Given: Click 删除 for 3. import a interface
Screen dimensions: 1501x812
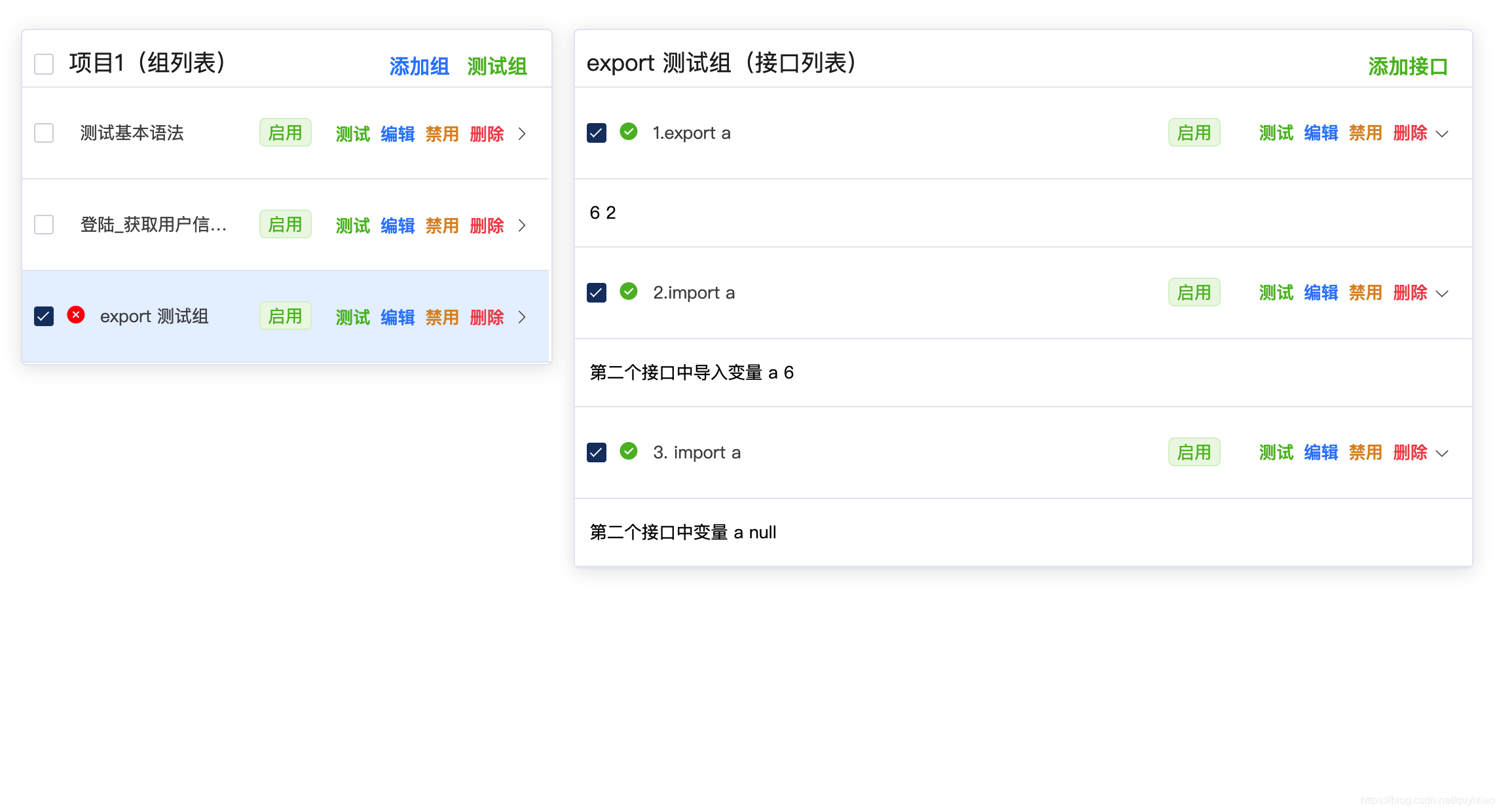Looking at the screenshot, I should point(1410,452).
